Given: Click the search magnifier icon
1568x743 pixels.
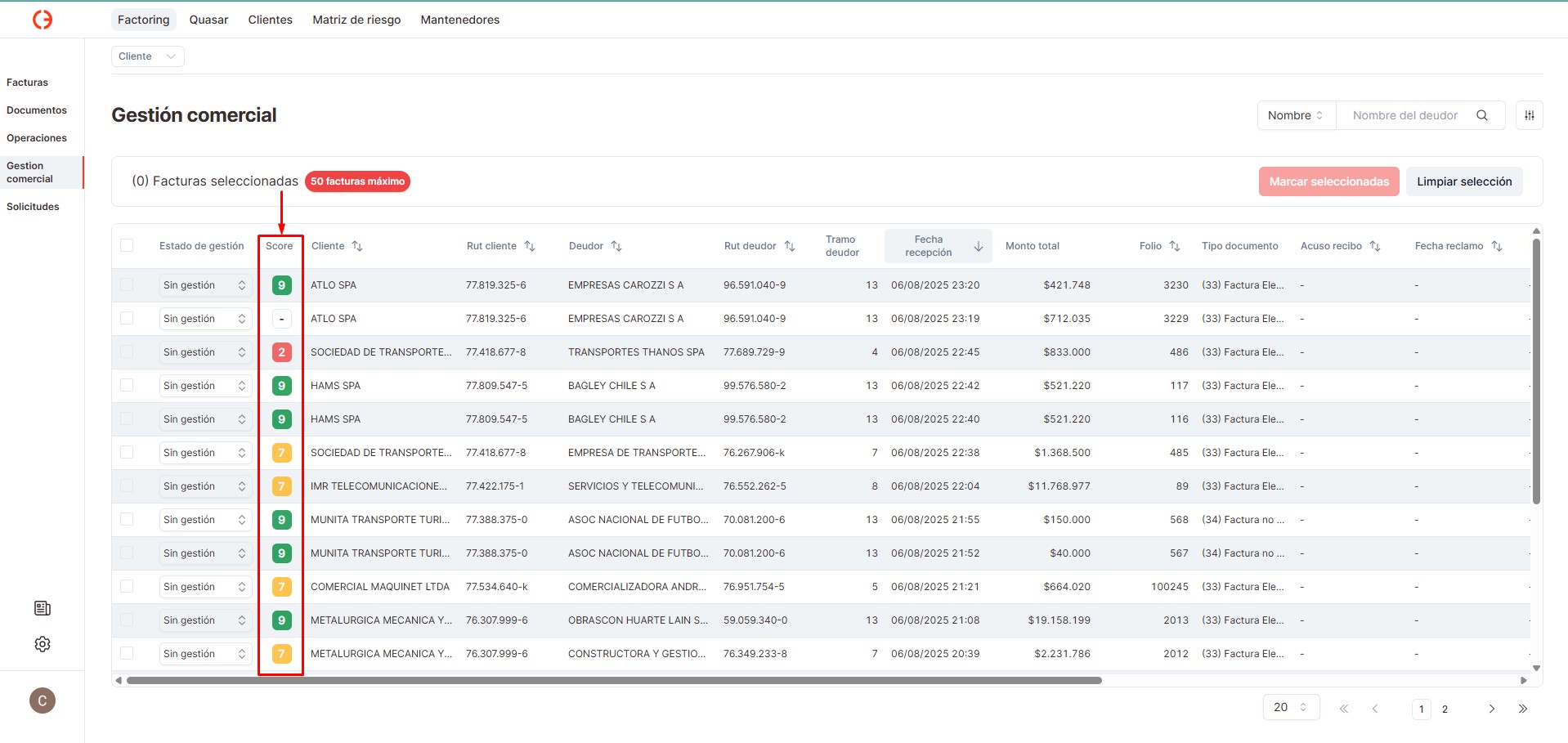Looking at the screenshot, I should click(1481, 115).
